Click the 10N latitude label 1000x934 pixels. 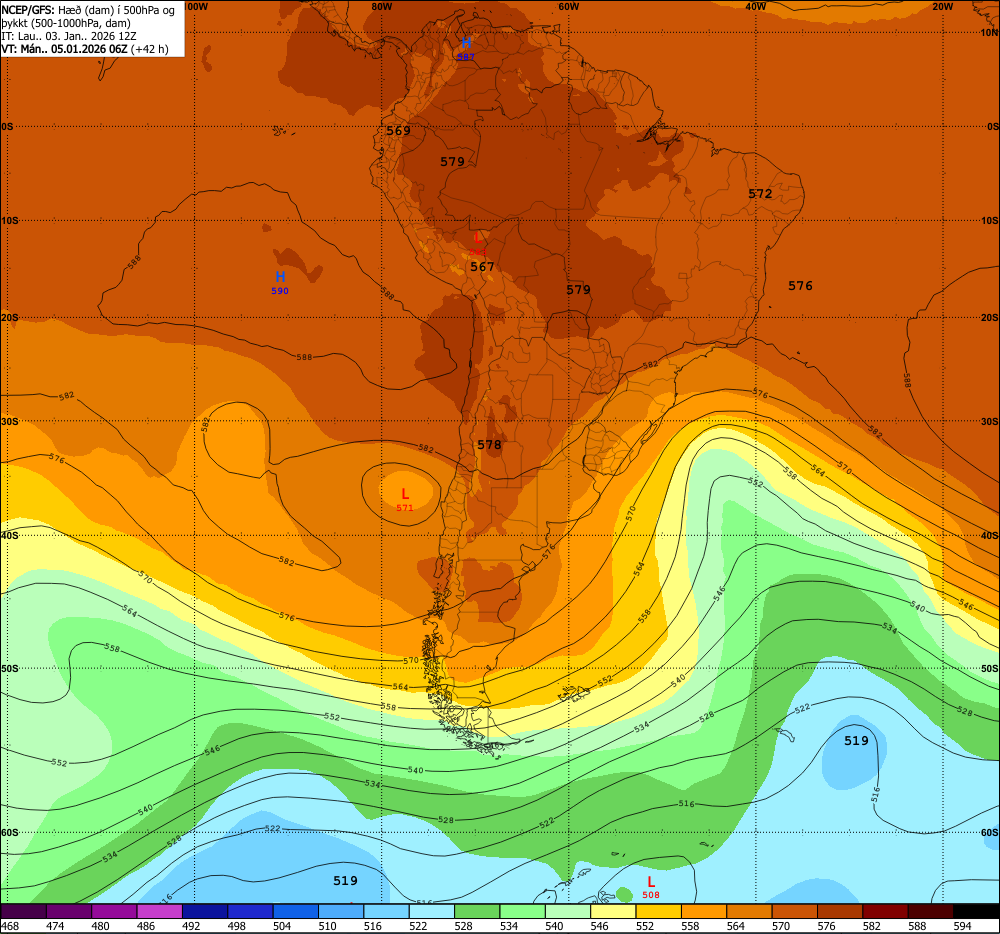tap(989, 33)
